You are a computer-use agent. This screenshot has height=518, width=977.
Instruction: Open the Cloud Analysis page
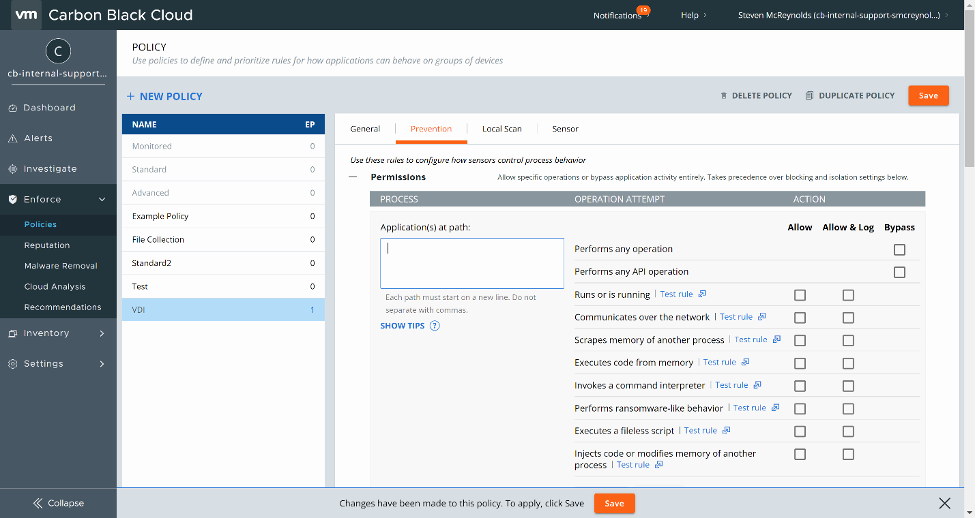(55, 287)
